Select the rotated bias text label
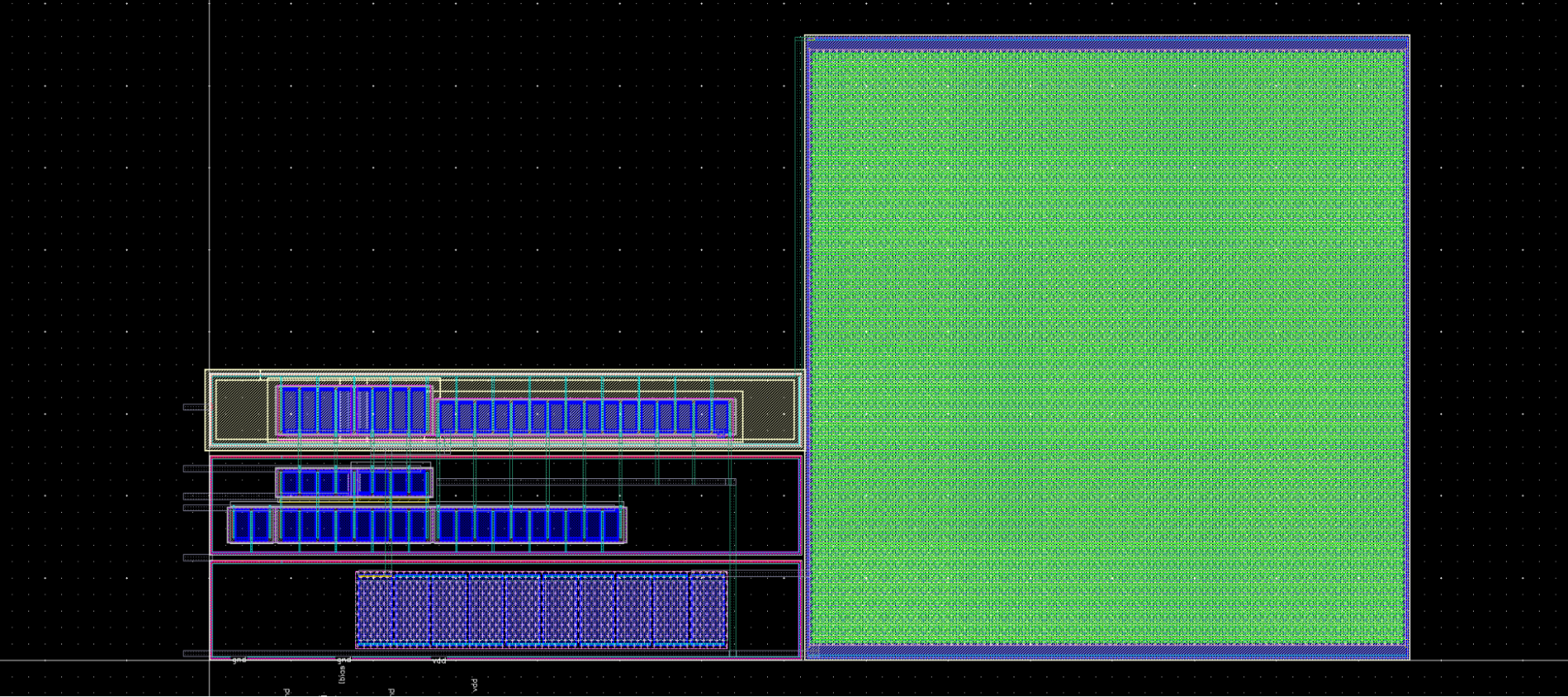 [342, 674]
